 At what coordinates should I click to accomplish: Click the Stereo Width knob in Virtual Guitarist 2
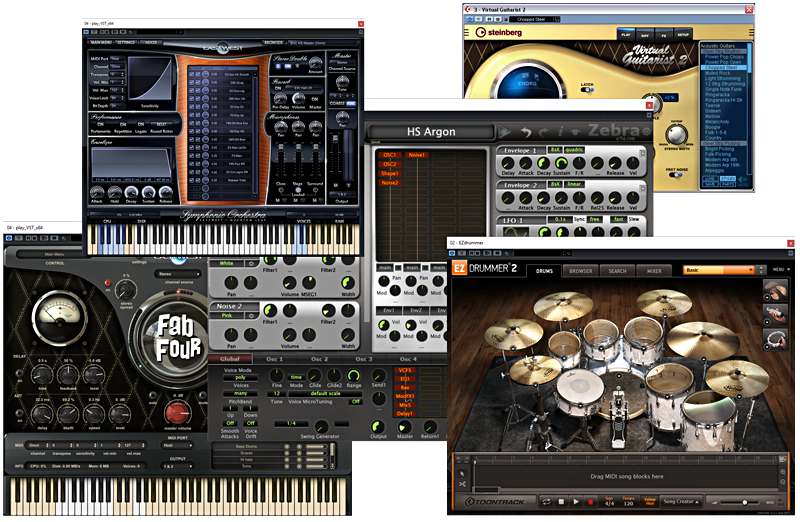click(x=676, y=135)
